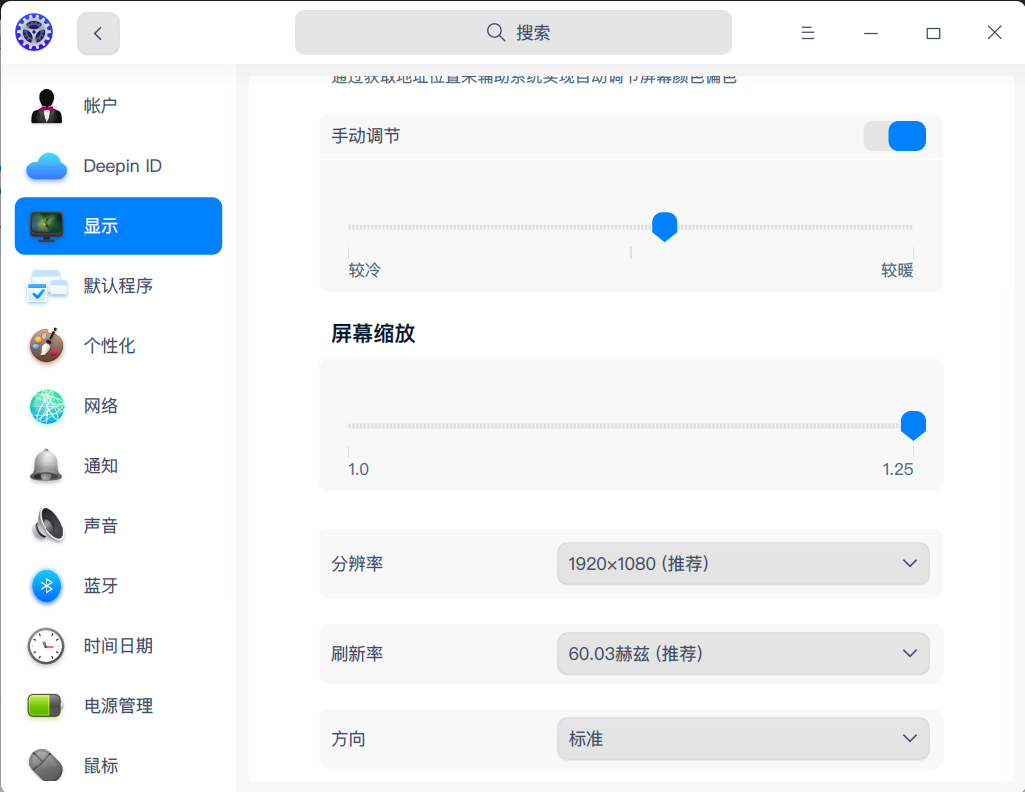Switch to 个性化 personalization settings

(118, 346)
